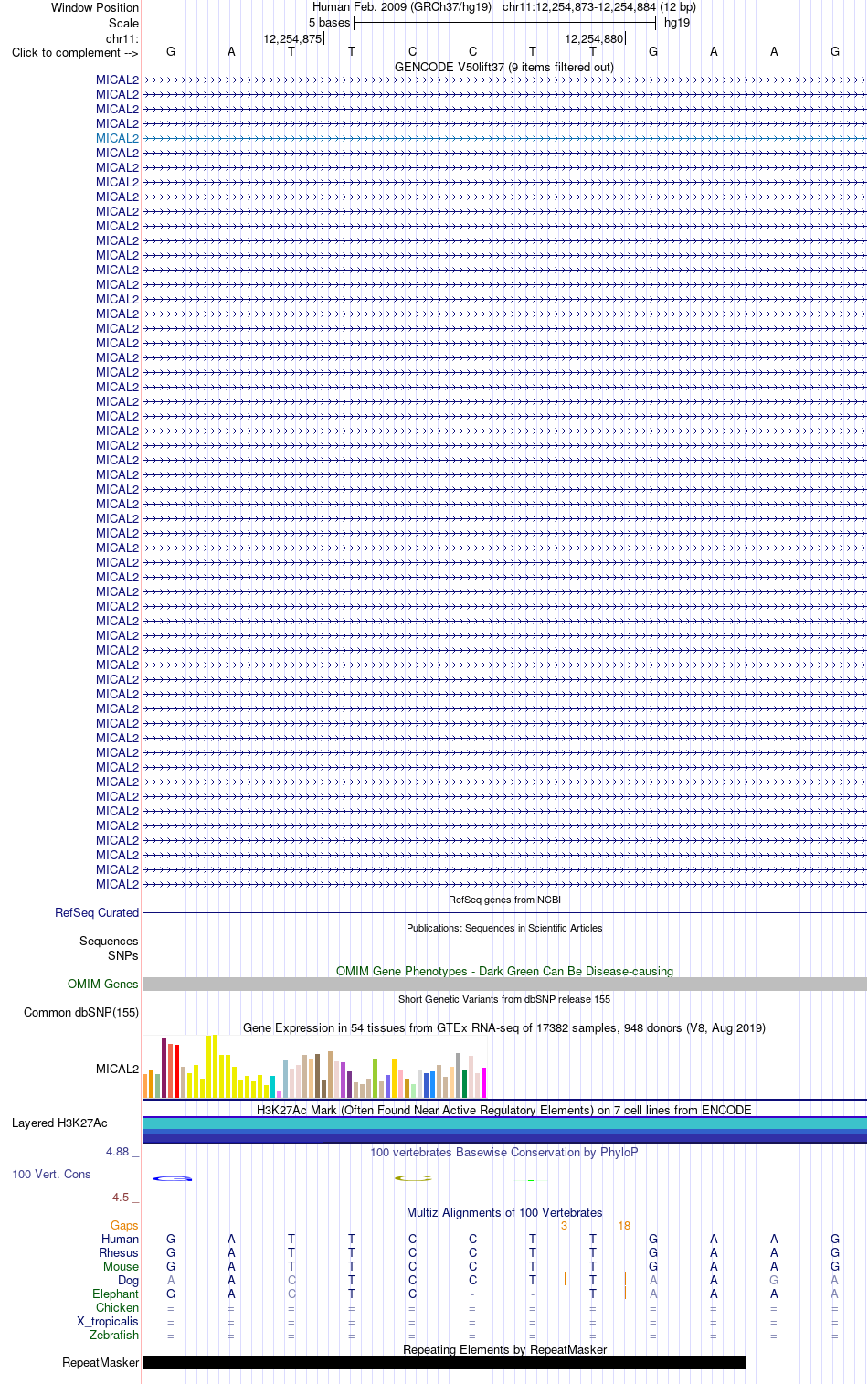Click the 'Zebrafish' alignment row label
Viewport: 868px width, 1384px height.
coord(114,1335)
